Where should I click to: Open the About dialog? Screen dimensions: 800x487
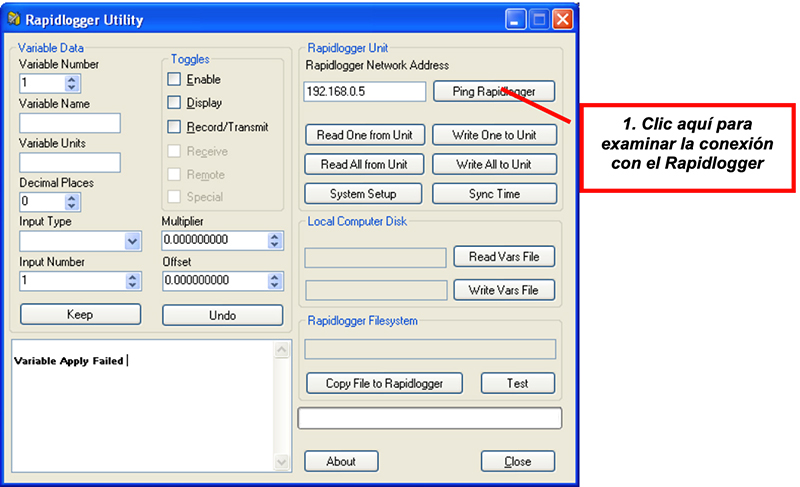pyautogui.click(x=341, y=461)
